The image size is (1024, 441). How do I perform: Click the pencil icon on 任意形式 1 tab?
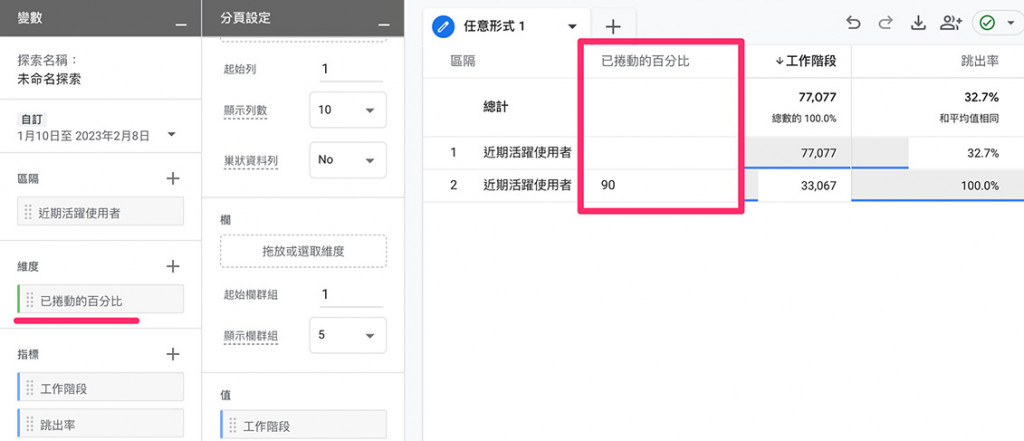[x=443, y=26]
